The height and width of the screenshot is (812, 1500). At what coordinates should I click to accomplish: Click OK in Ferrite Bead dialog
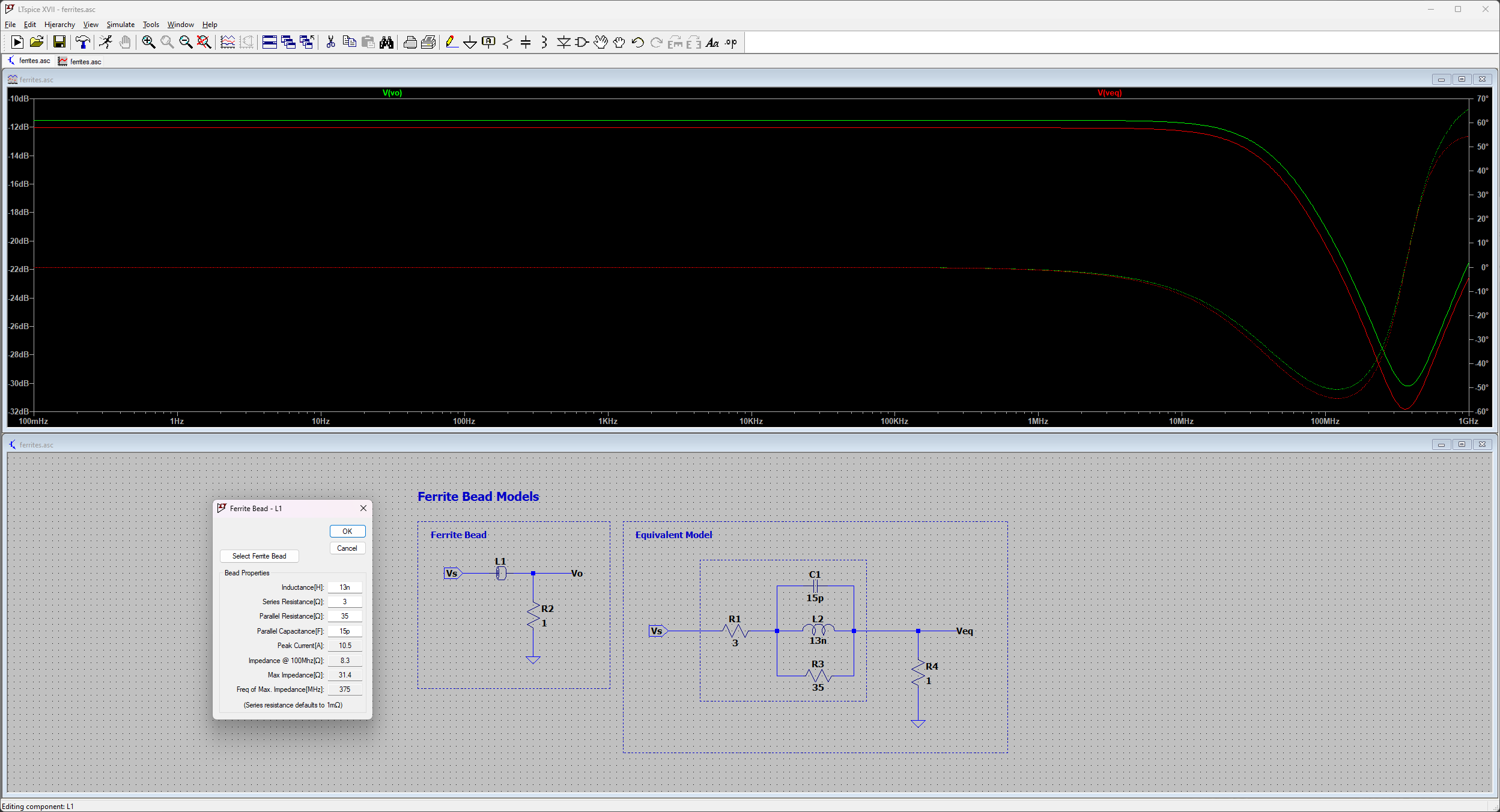(347, 532)
